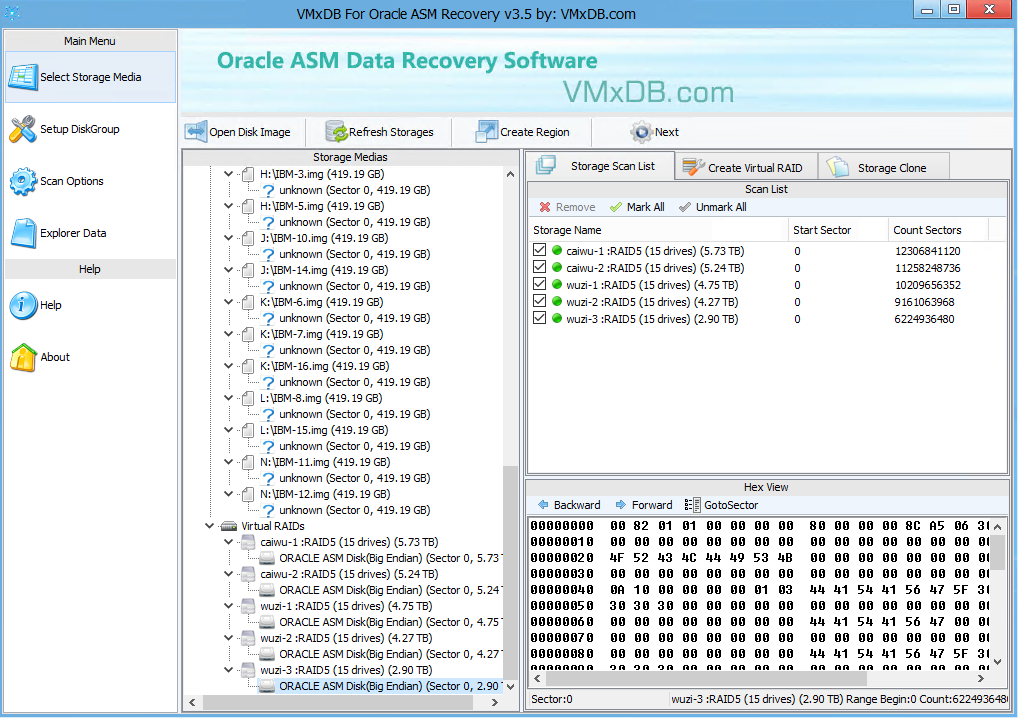
Task: Click the caiwu-1 RAID5 tree icon
Action: 247,542
